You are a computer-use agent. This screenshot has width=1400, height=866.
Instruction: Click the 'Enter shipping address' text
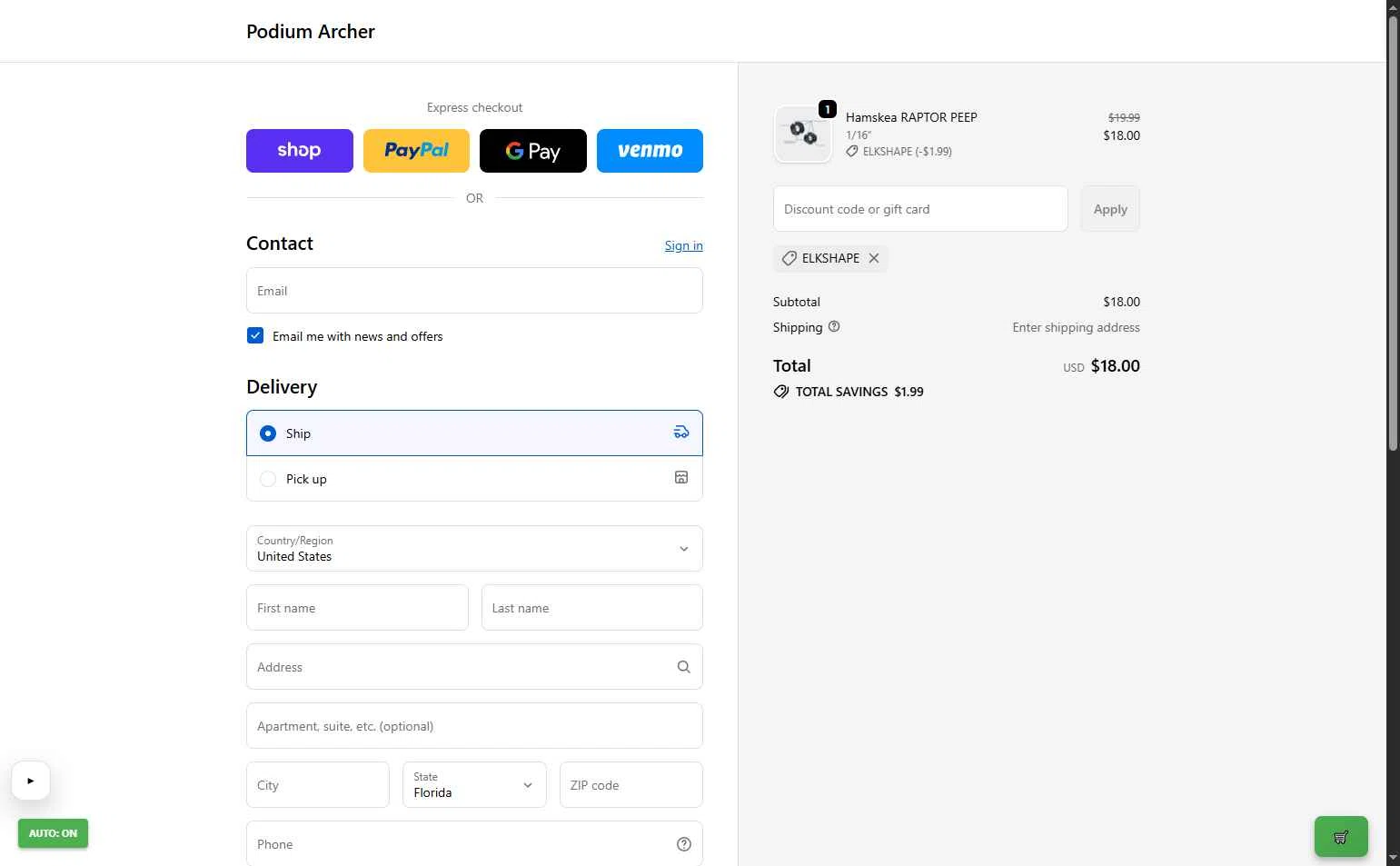pyautogui.click(x=1076, y=327)
